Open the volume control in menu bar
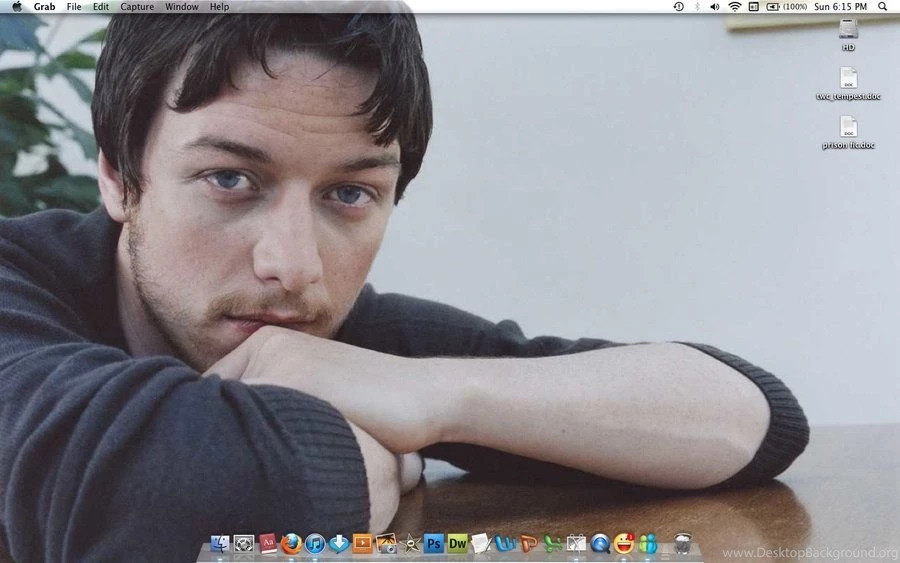This screenshot has width=900, height=563. 715,7
